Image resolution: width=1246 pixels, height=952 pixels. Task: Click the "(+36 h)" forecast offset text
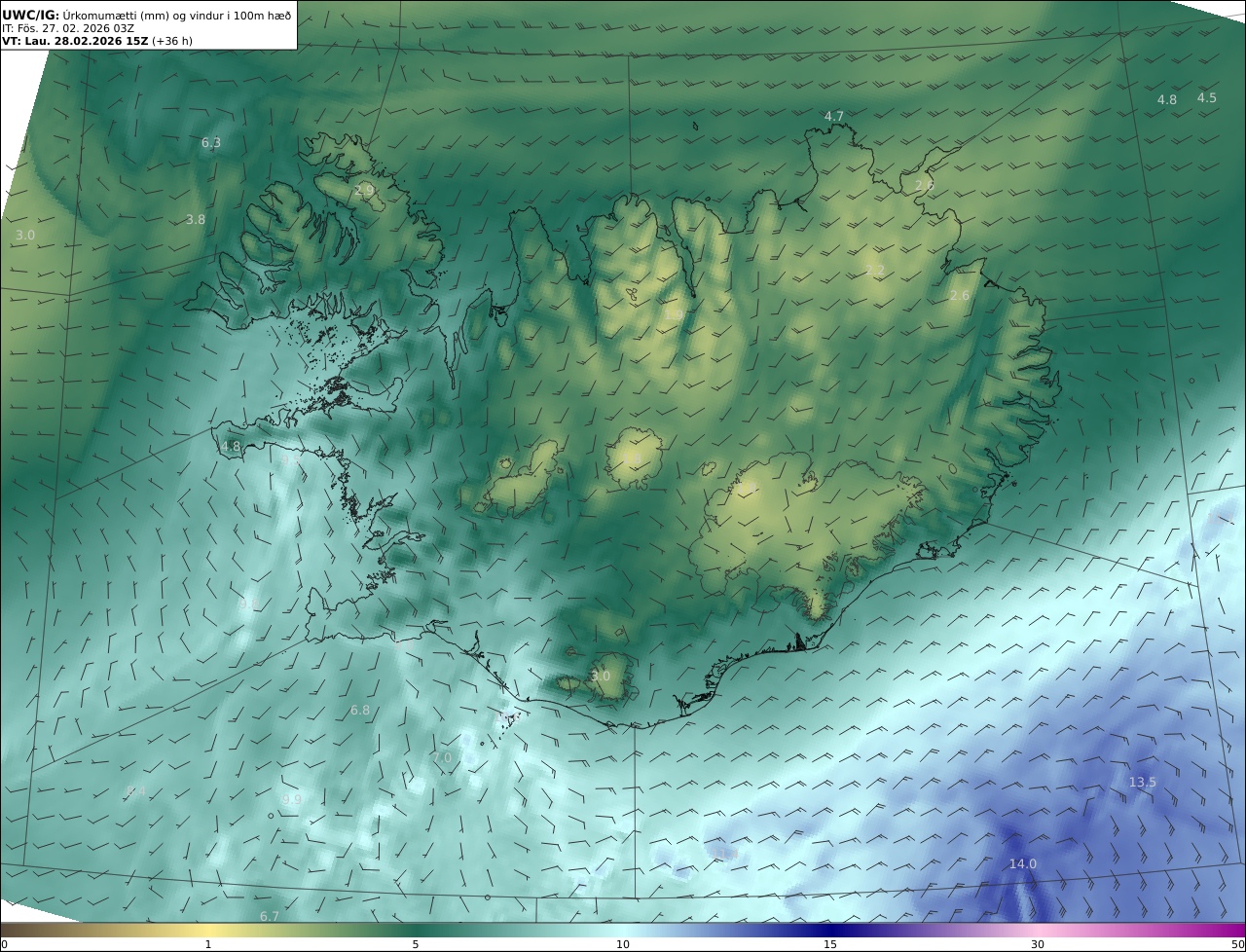click(x=172, y=41)
